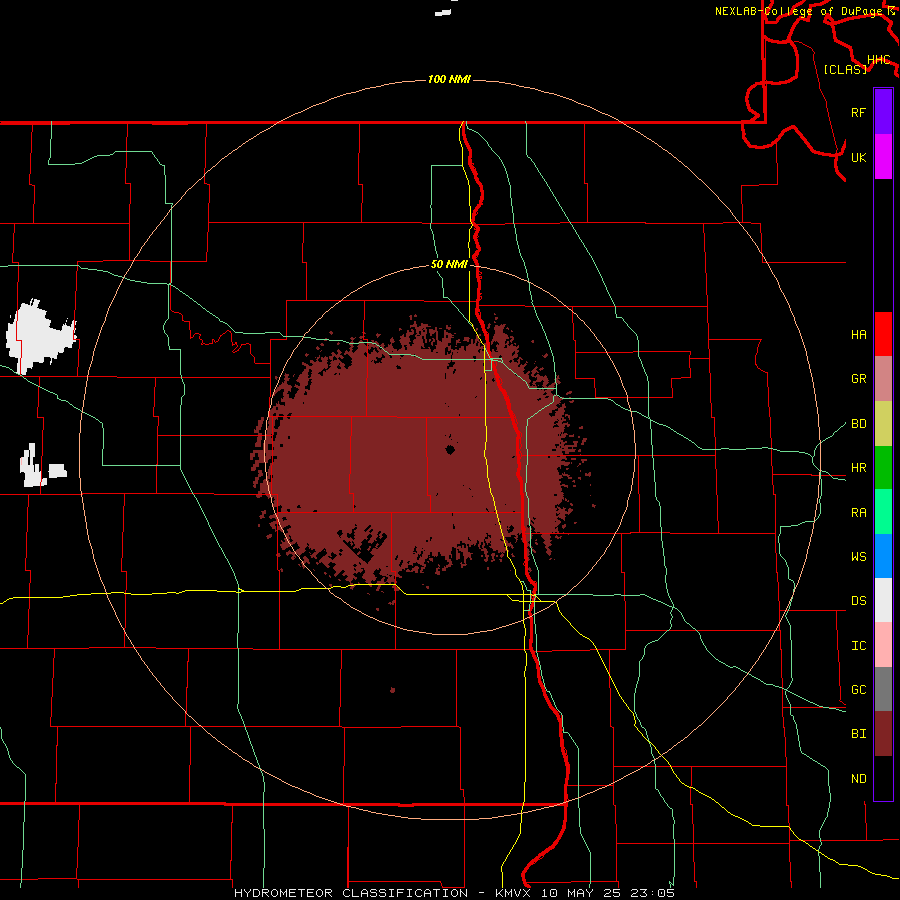Click the 'DS' legend label

point(859,601)
